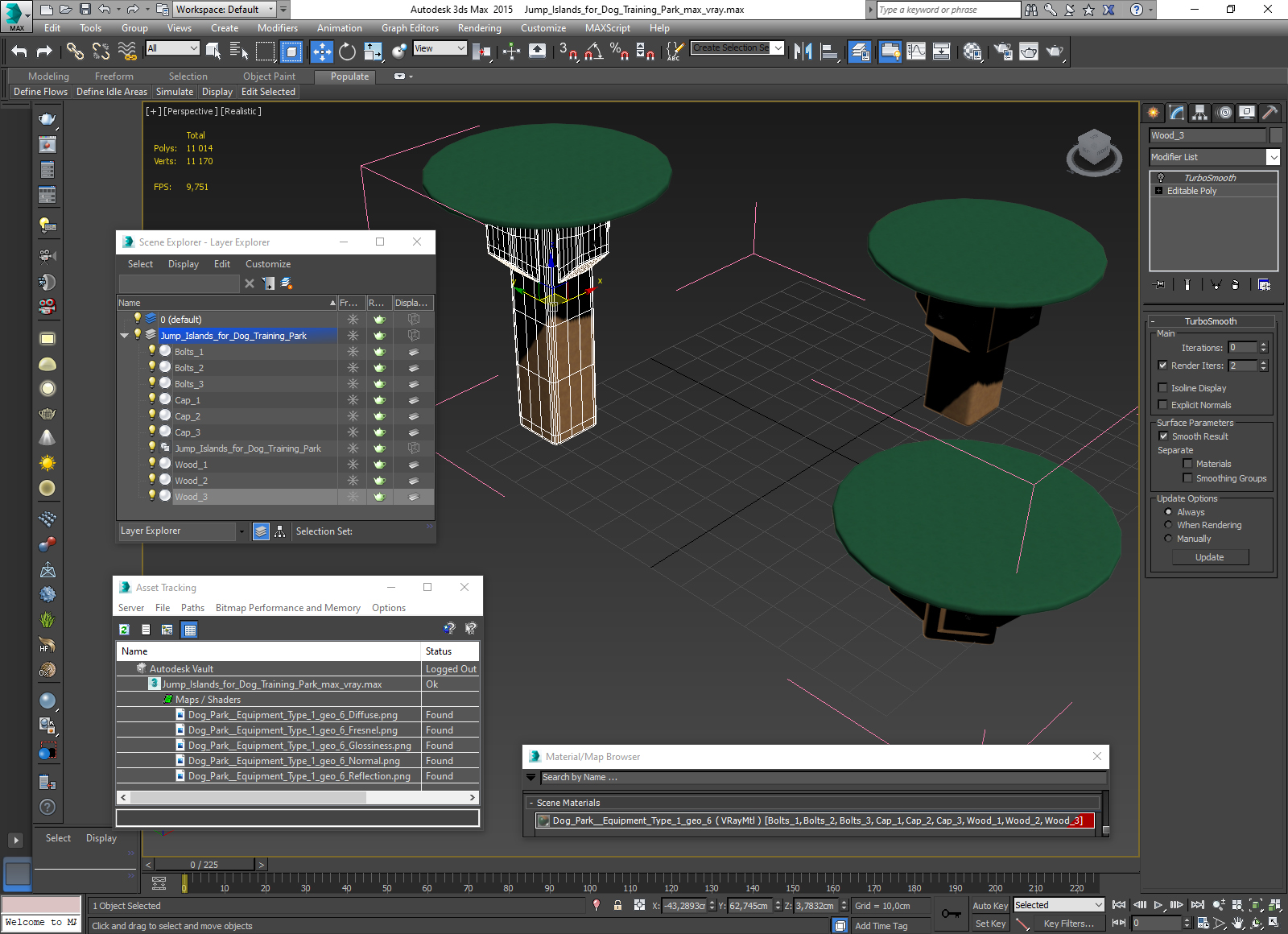Click the Auto Key button
Image resolution: width=1288 pixels, height=934 pixels.
[990, 906]
